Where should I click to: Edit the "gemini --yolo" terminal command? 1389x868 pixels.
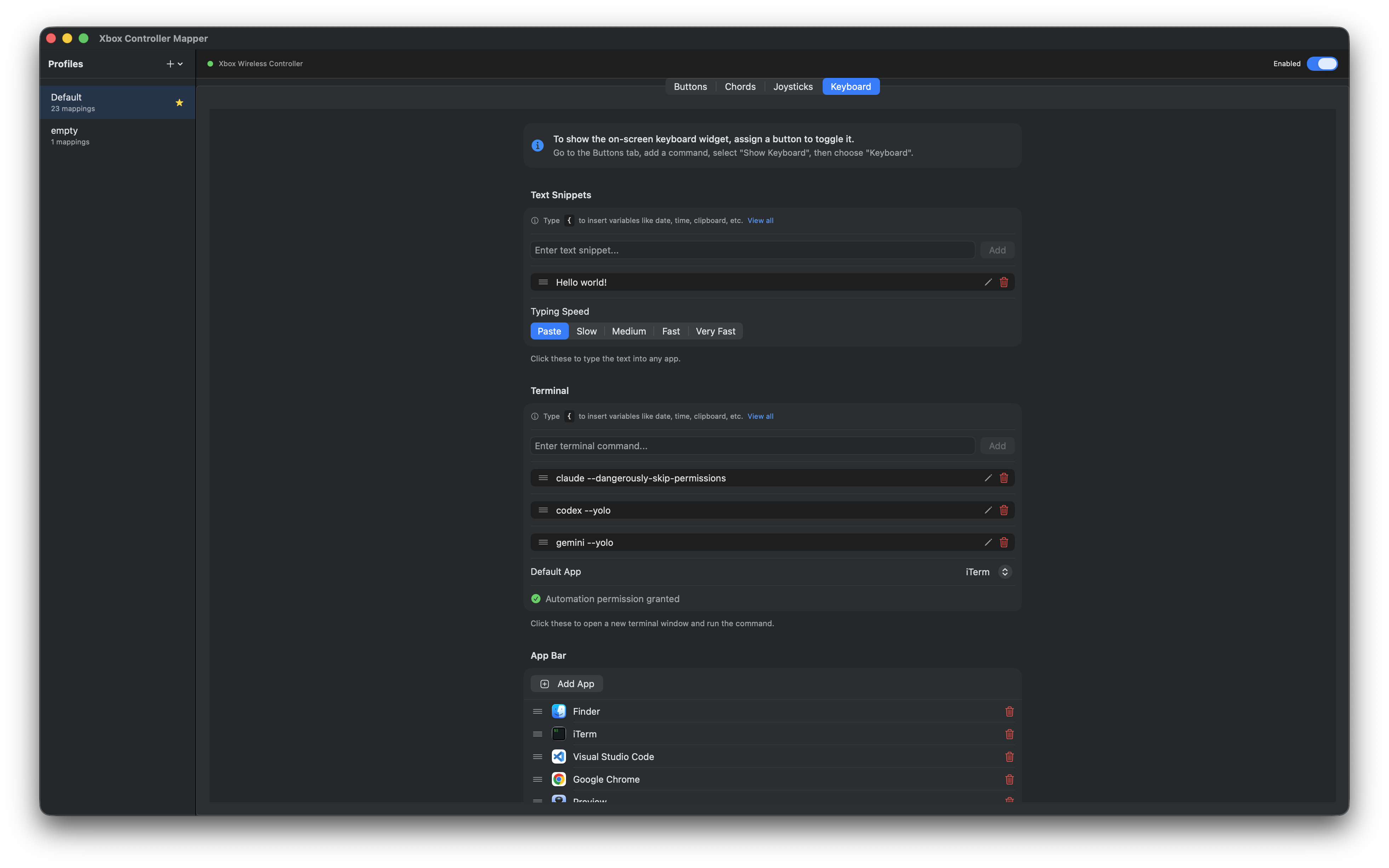click(x=988, y=542)
